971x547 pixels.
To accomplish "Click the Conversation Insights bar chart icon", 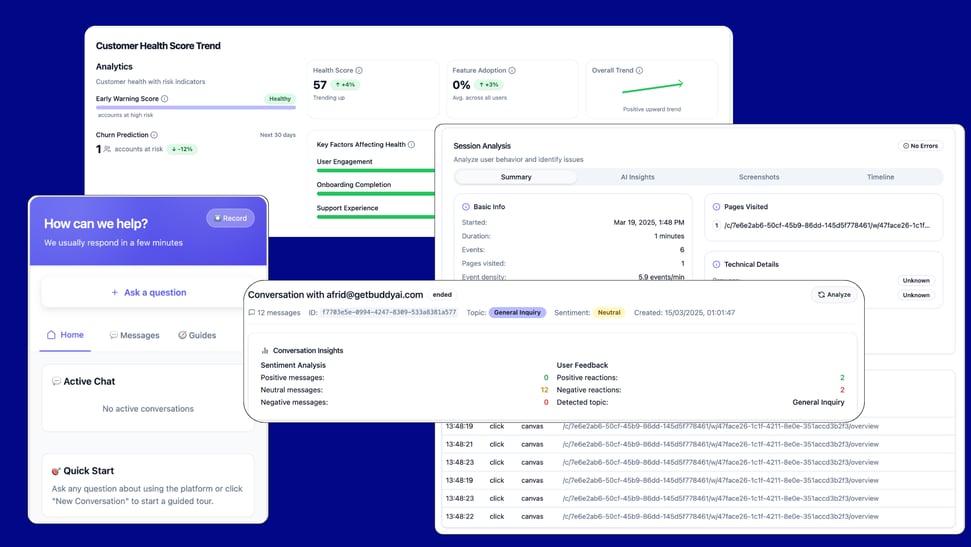I will point(265,351).
